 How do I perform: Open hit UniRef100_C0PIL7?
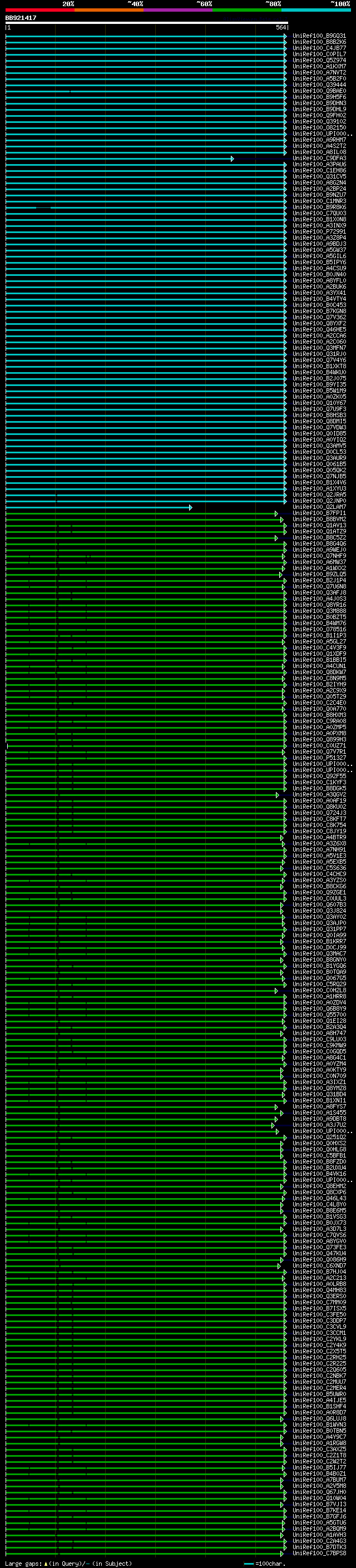(x=319, y=54)
